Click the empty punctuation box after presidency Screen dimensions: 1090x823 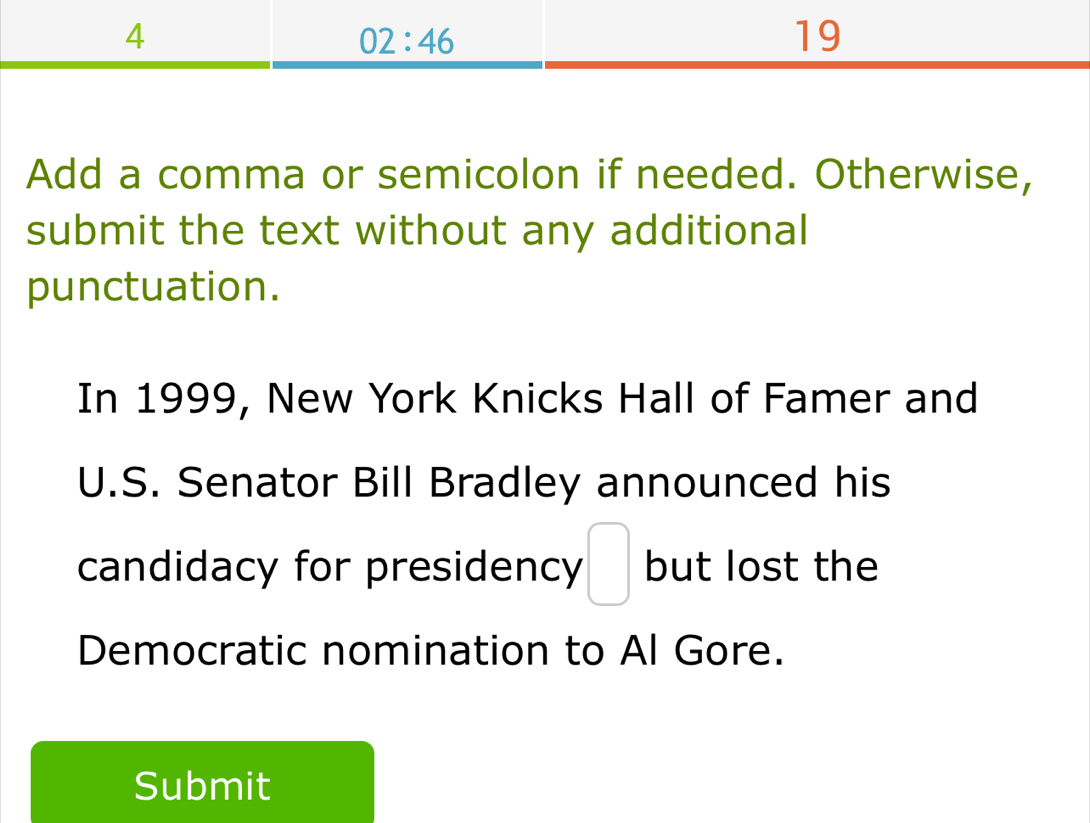point(609,565)
